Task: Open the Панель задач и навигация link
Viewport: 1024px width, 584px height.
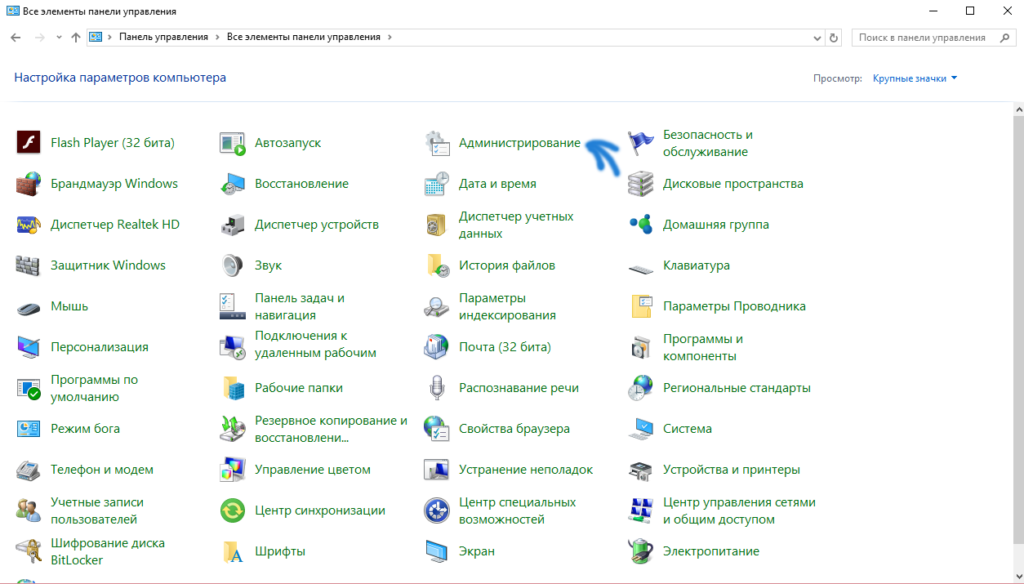Action: click(300, 306)
